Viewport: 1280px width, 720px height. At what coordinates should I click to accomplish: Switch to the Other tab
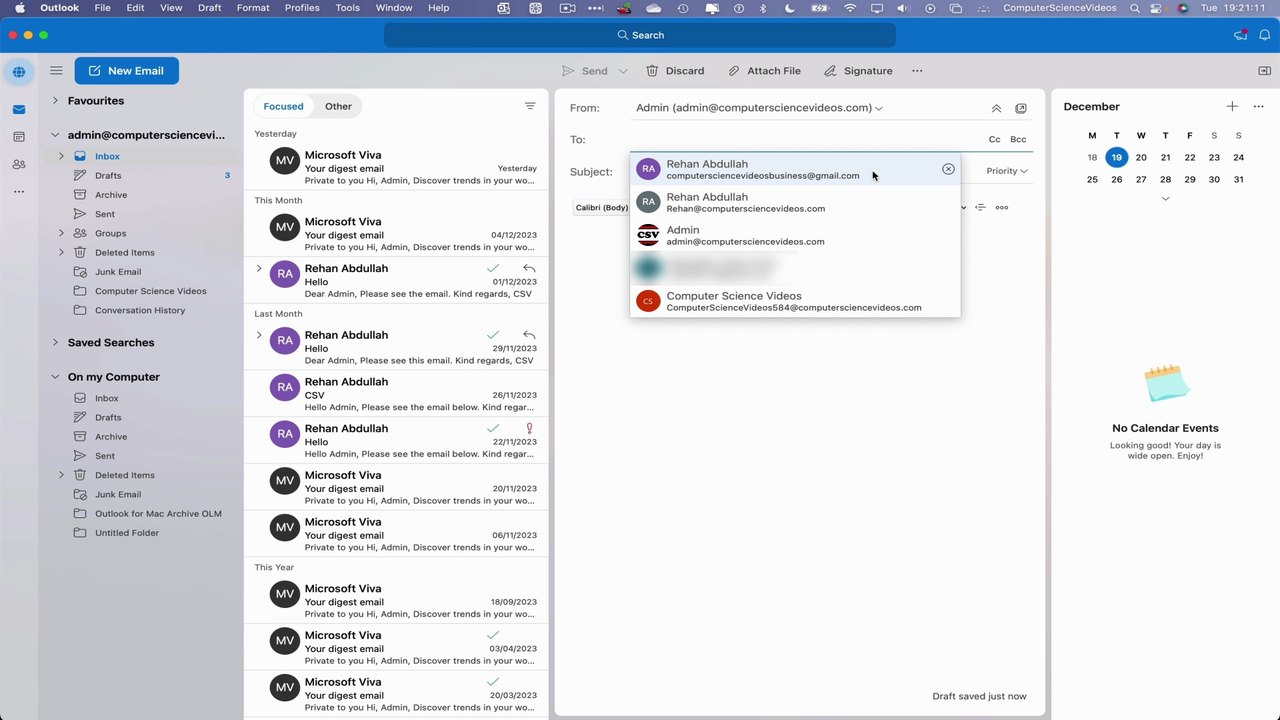point(338,106)
